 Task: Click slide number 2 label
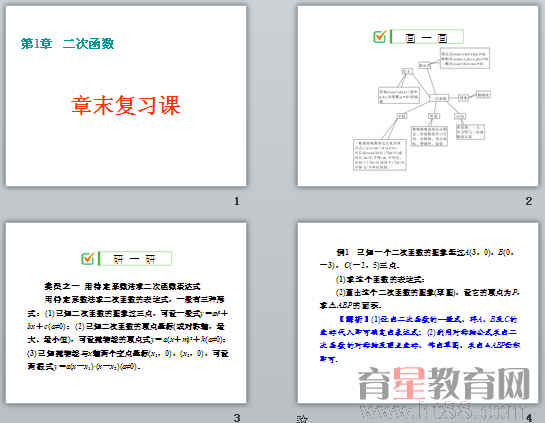(529, 201)
